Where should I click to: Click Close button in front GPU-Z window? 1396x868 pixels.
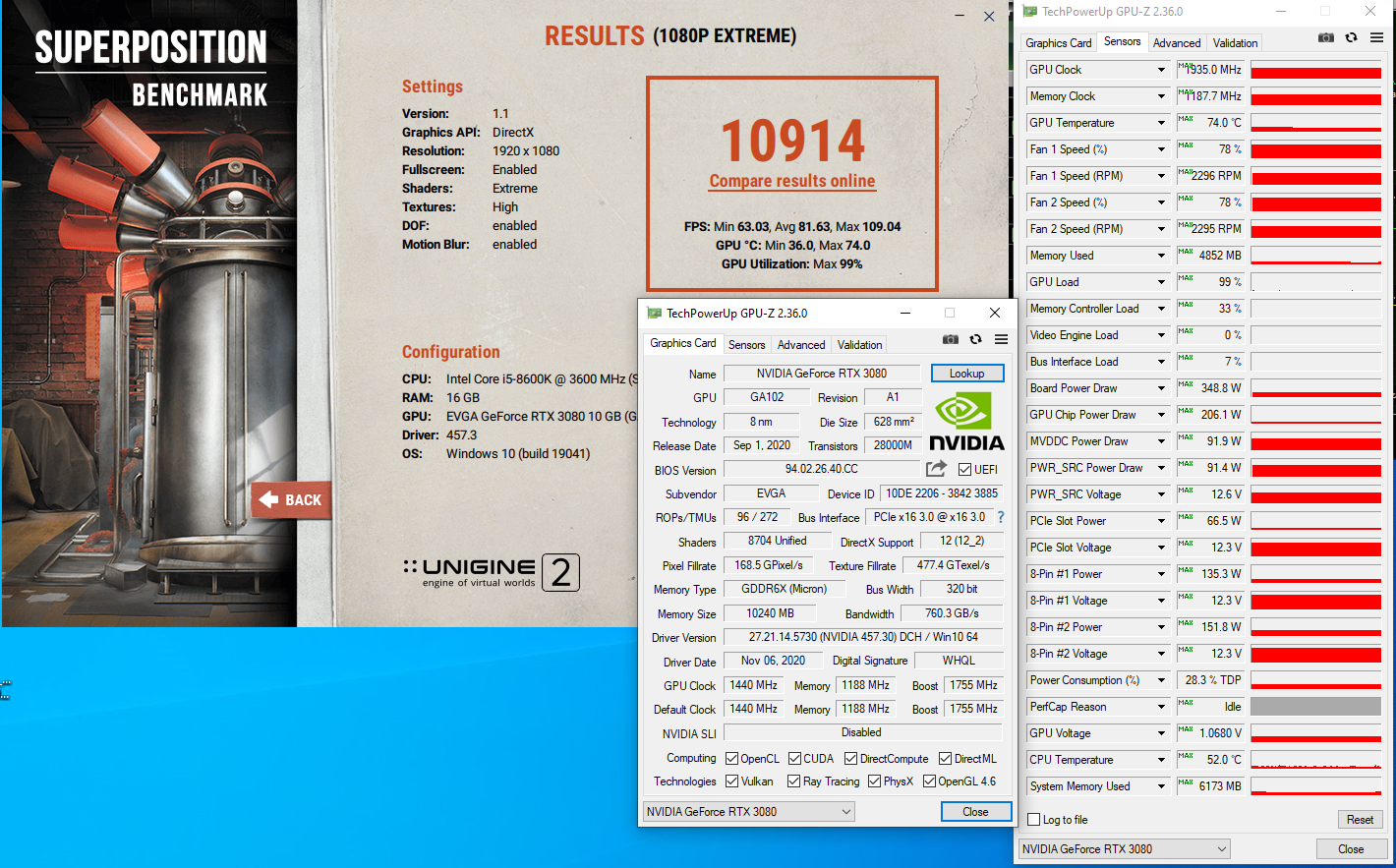point(975,812)
